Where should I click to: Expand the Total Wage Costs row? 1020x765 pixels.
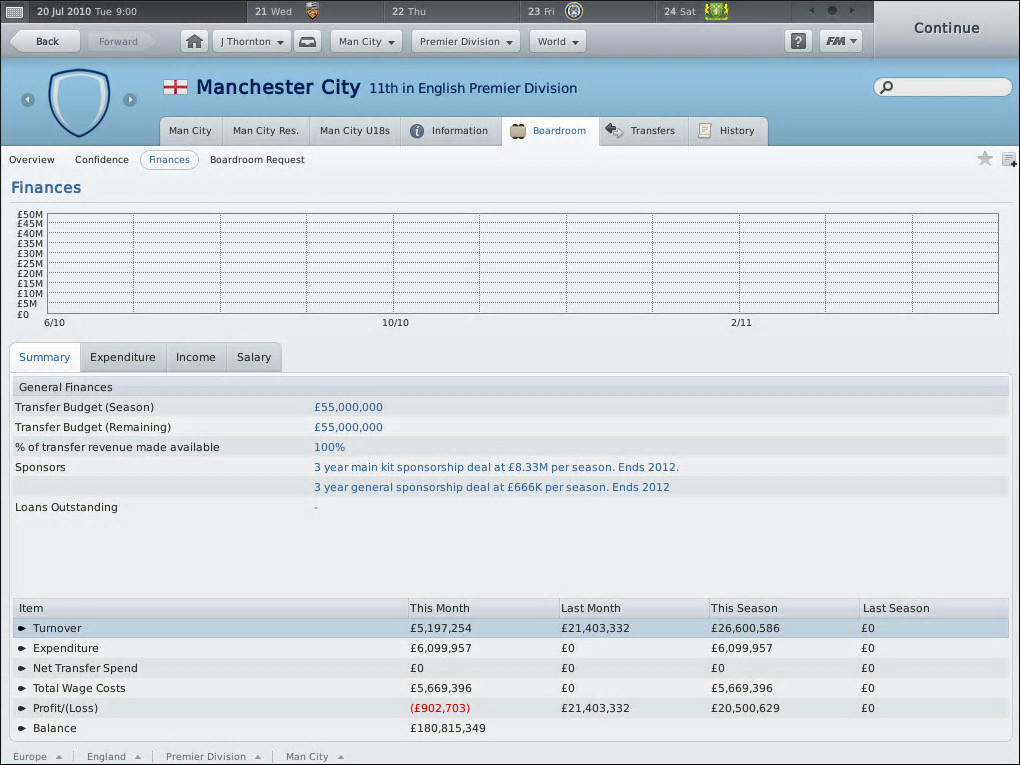click(x=22, y=688)
